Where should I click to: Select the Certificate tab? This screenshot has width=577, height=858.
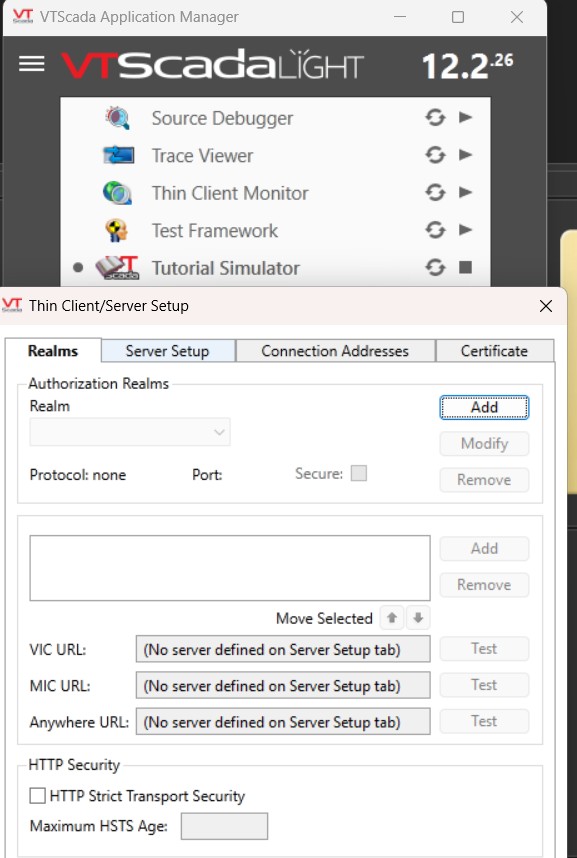coord(494,351)
